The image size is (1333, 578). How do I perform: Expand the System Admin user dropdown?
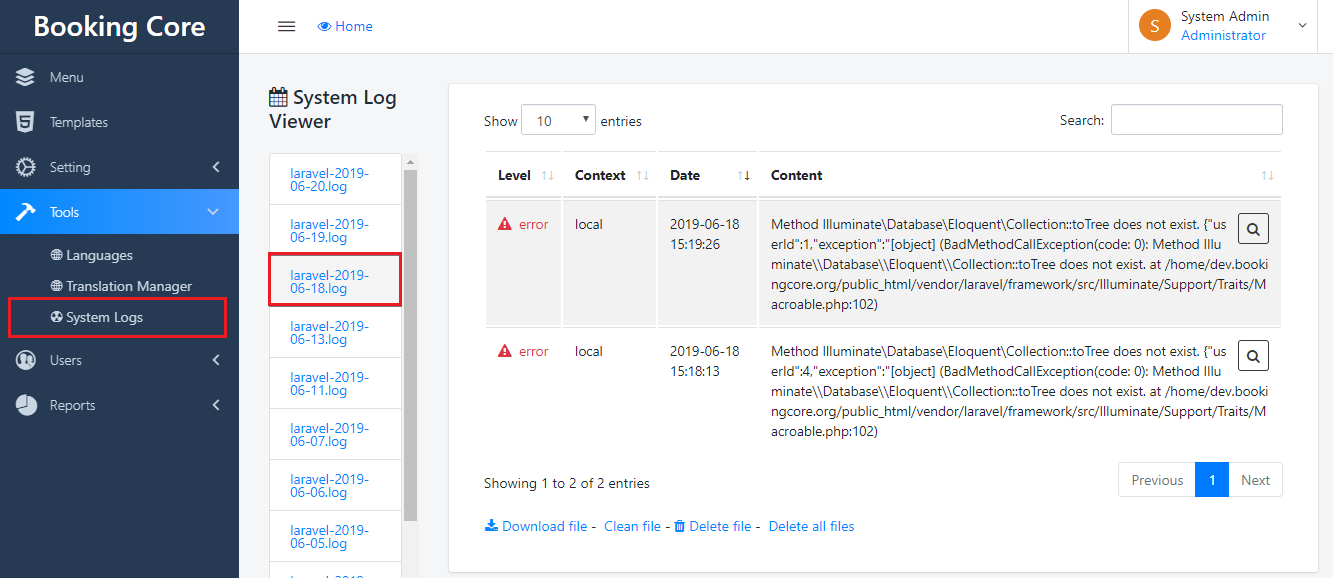pos(1301,26)
